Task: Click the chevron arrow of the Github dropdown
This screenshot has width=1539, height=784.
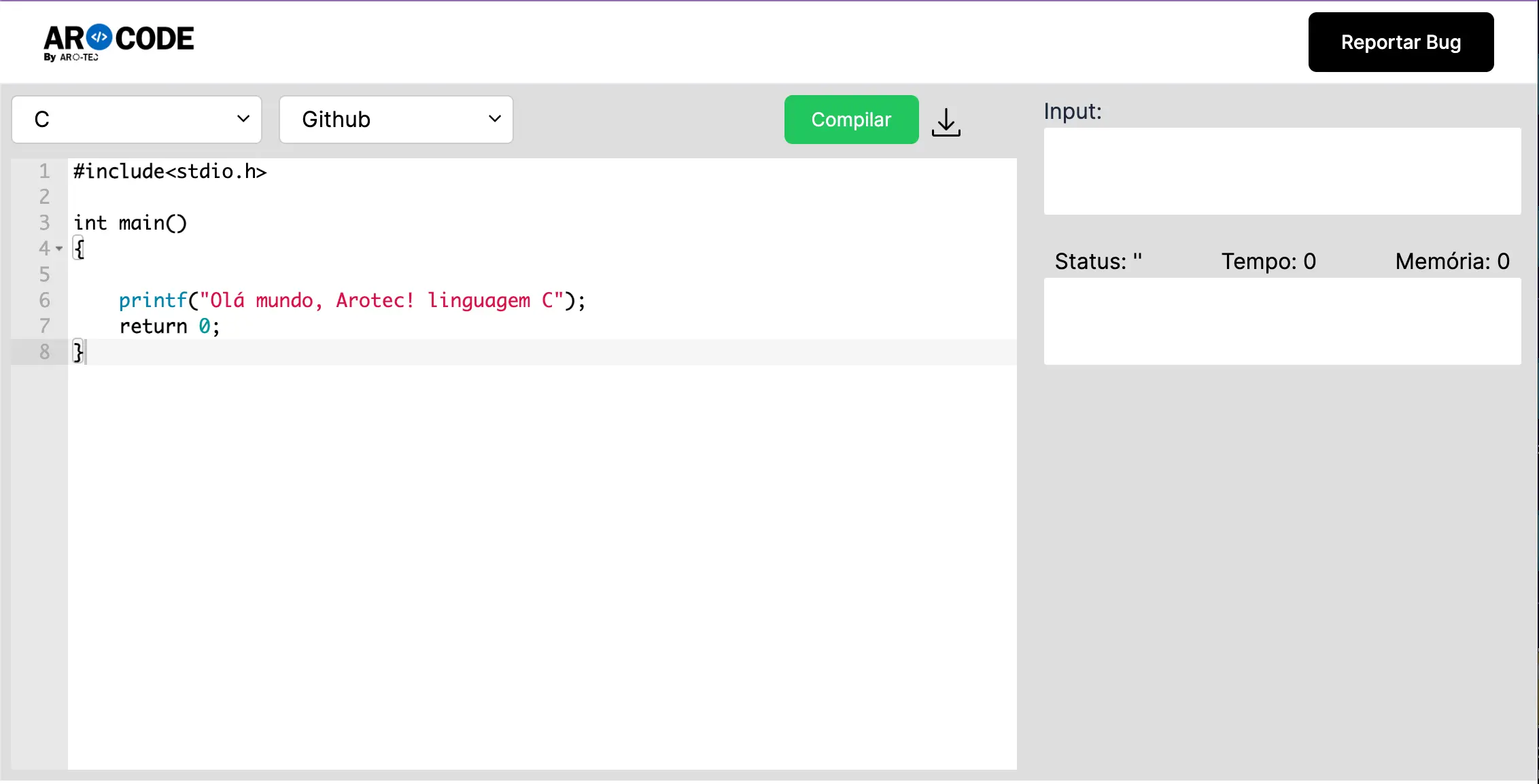Action: 495,119
